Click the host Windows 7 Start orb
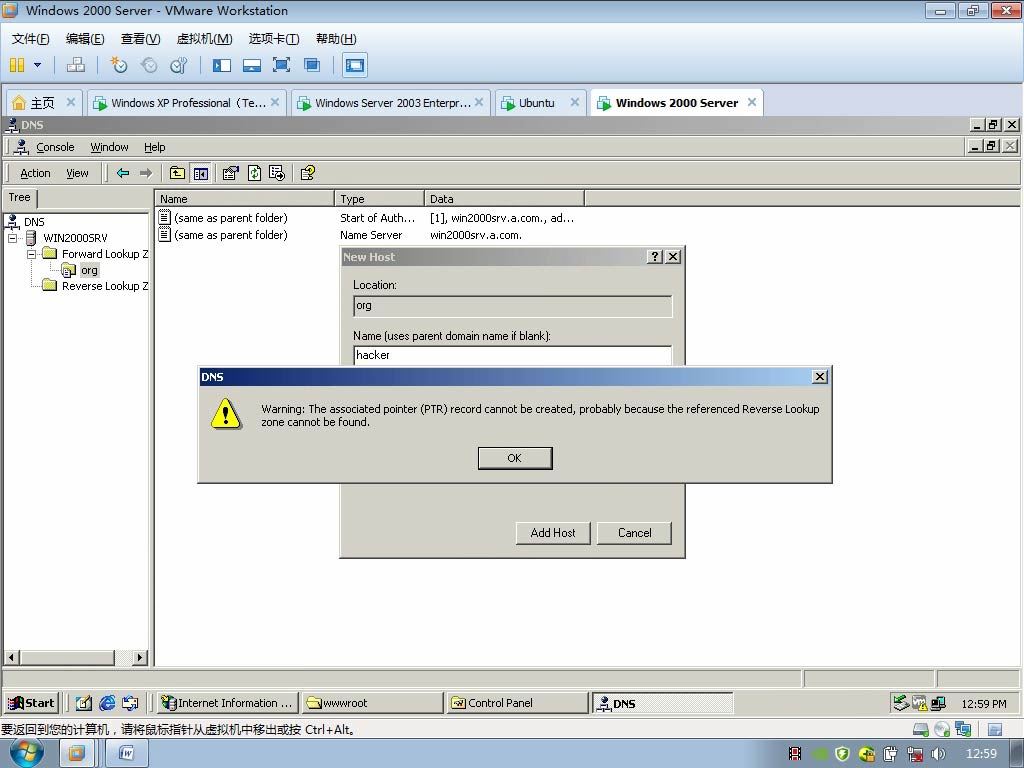Viewport: 1024px width, 768px height. 27,753
